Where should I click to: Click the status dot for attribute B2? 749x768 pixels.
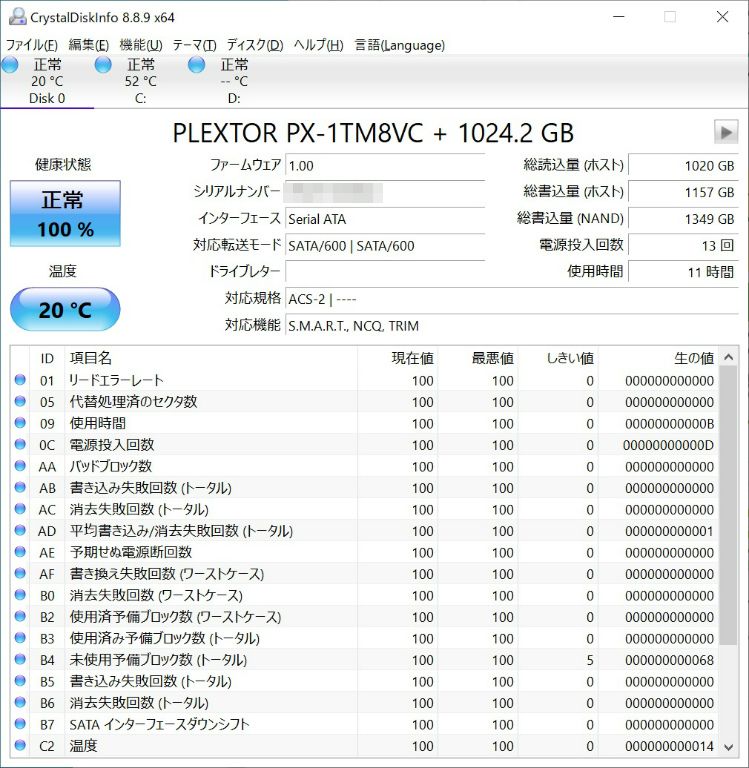coord(20,616)
